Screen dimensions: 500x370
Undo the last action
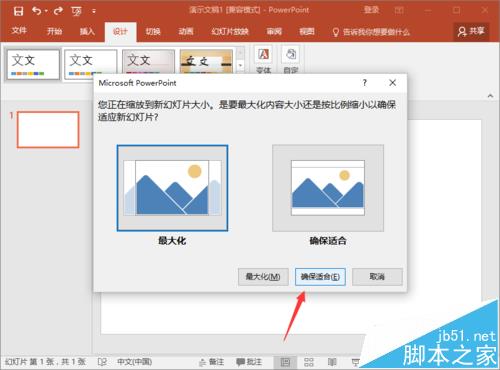coord(37,11)
